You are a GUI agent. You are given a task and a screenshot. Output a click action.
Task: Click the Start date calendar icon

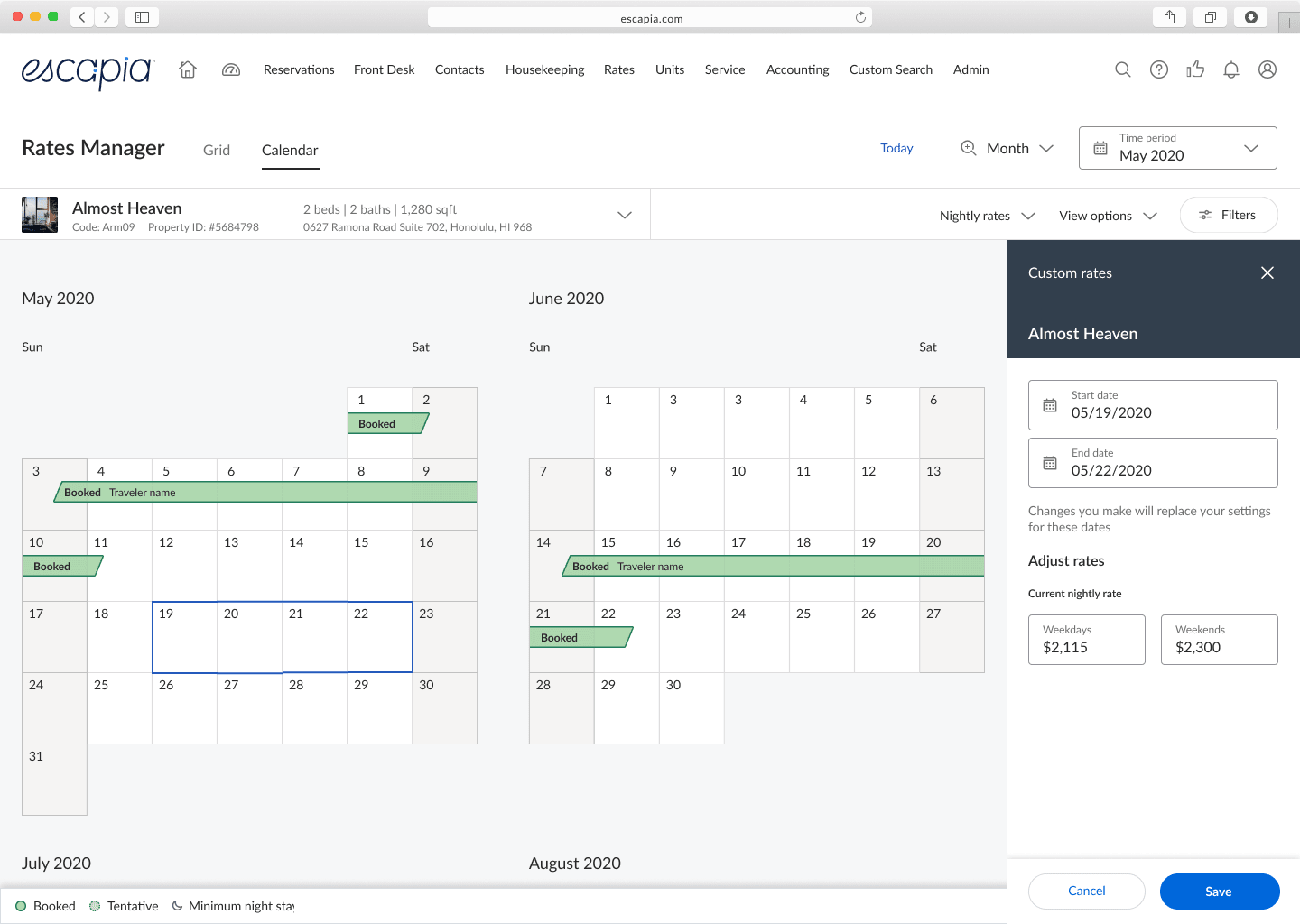[x=1050, y=405]
